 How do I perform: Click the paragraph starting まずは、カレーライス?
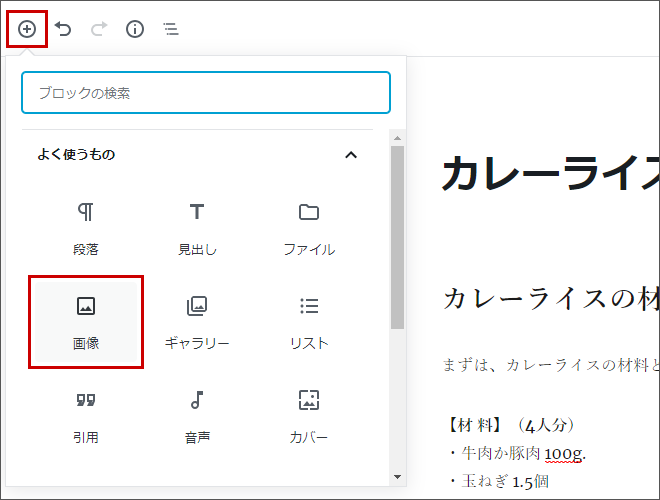pos(551,365)
